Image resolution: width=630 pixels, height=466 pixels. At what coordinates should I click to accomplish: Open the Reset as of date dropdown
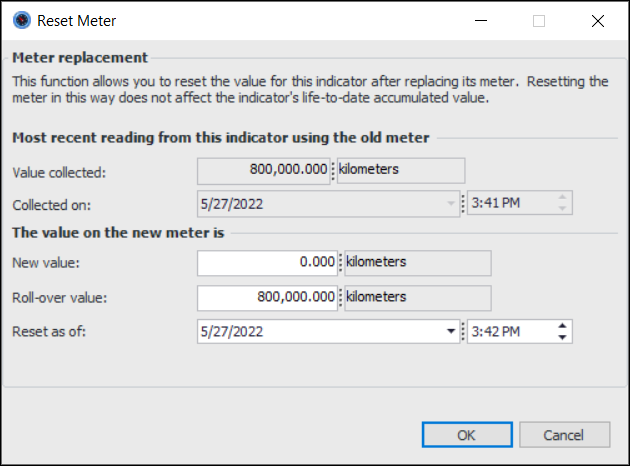pos(451,331)
